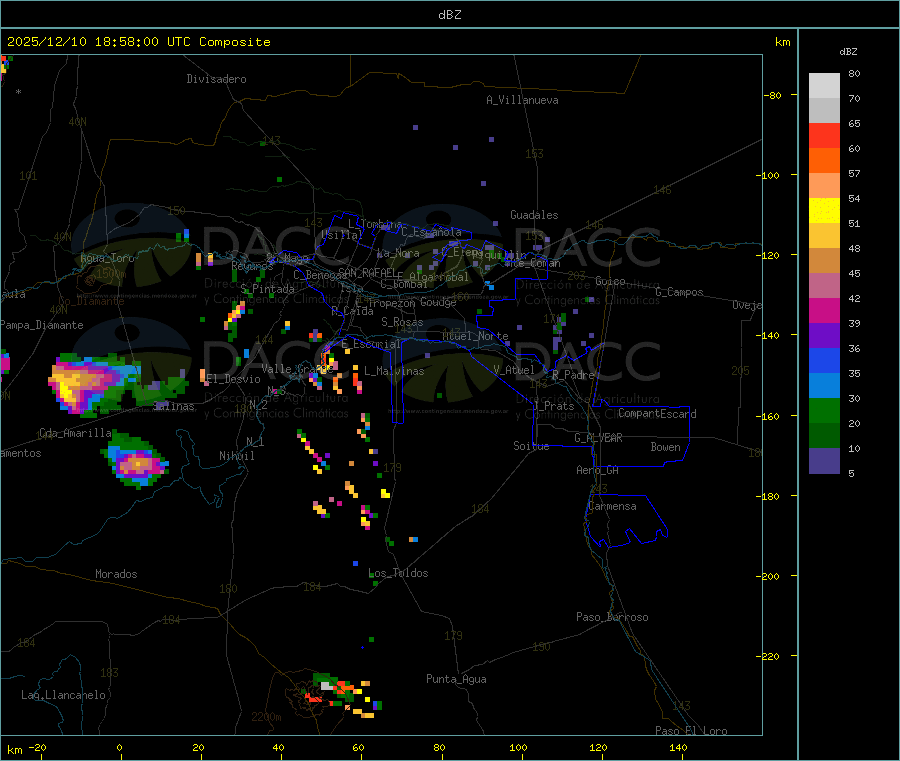This screenshot has width=900, height=761.
Task: Click the '-220' km tick on right axis
Action: [x=770, y=656]
